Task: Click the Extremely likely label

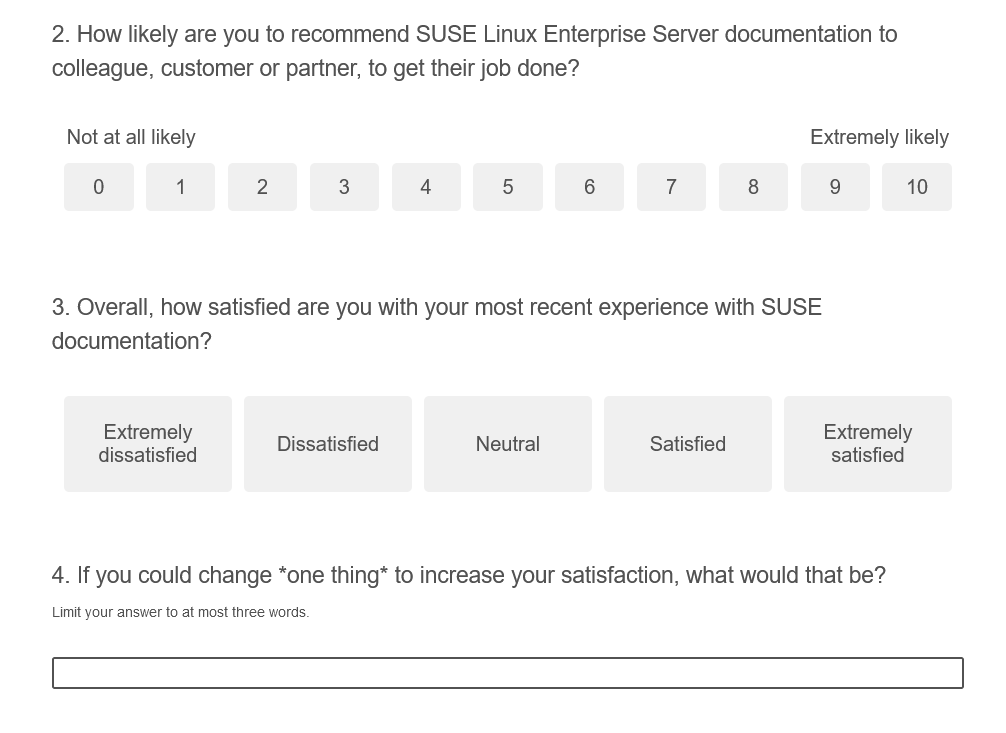Action: tap(879, 137)
